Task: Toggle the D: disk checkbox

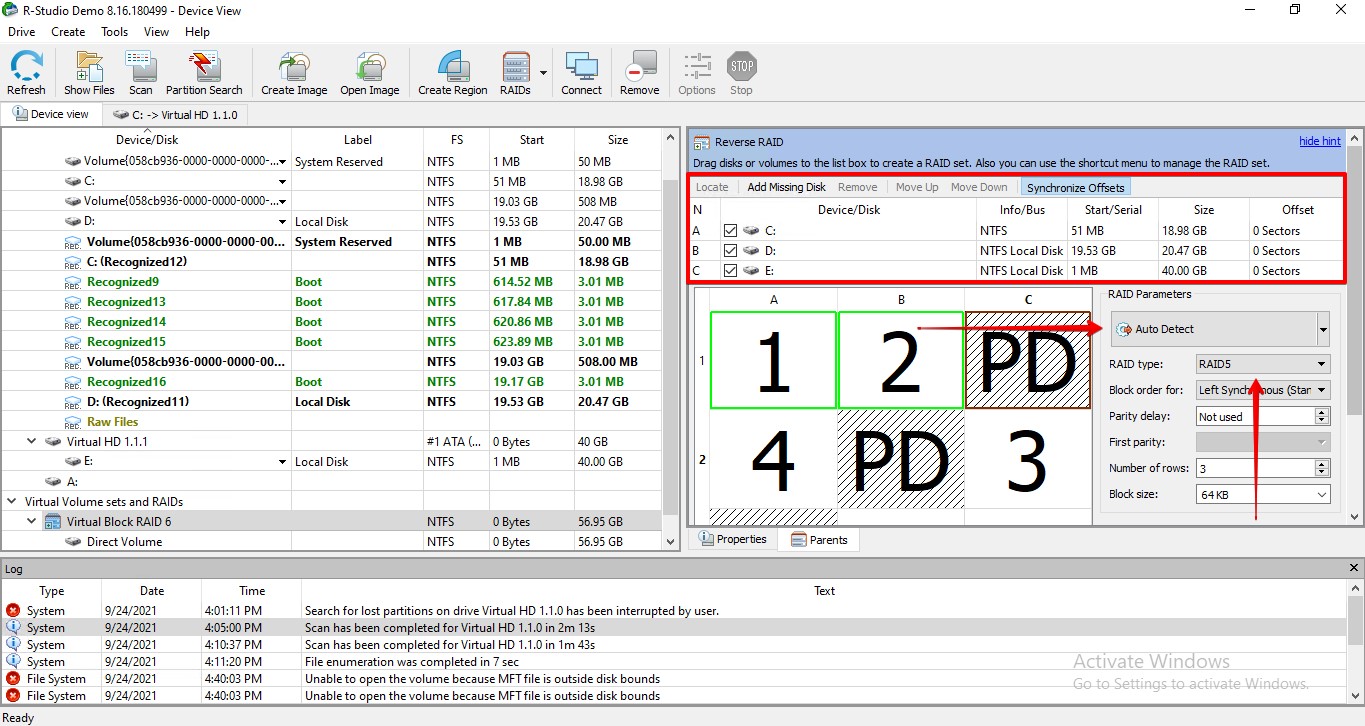Action: click(729, 250)
